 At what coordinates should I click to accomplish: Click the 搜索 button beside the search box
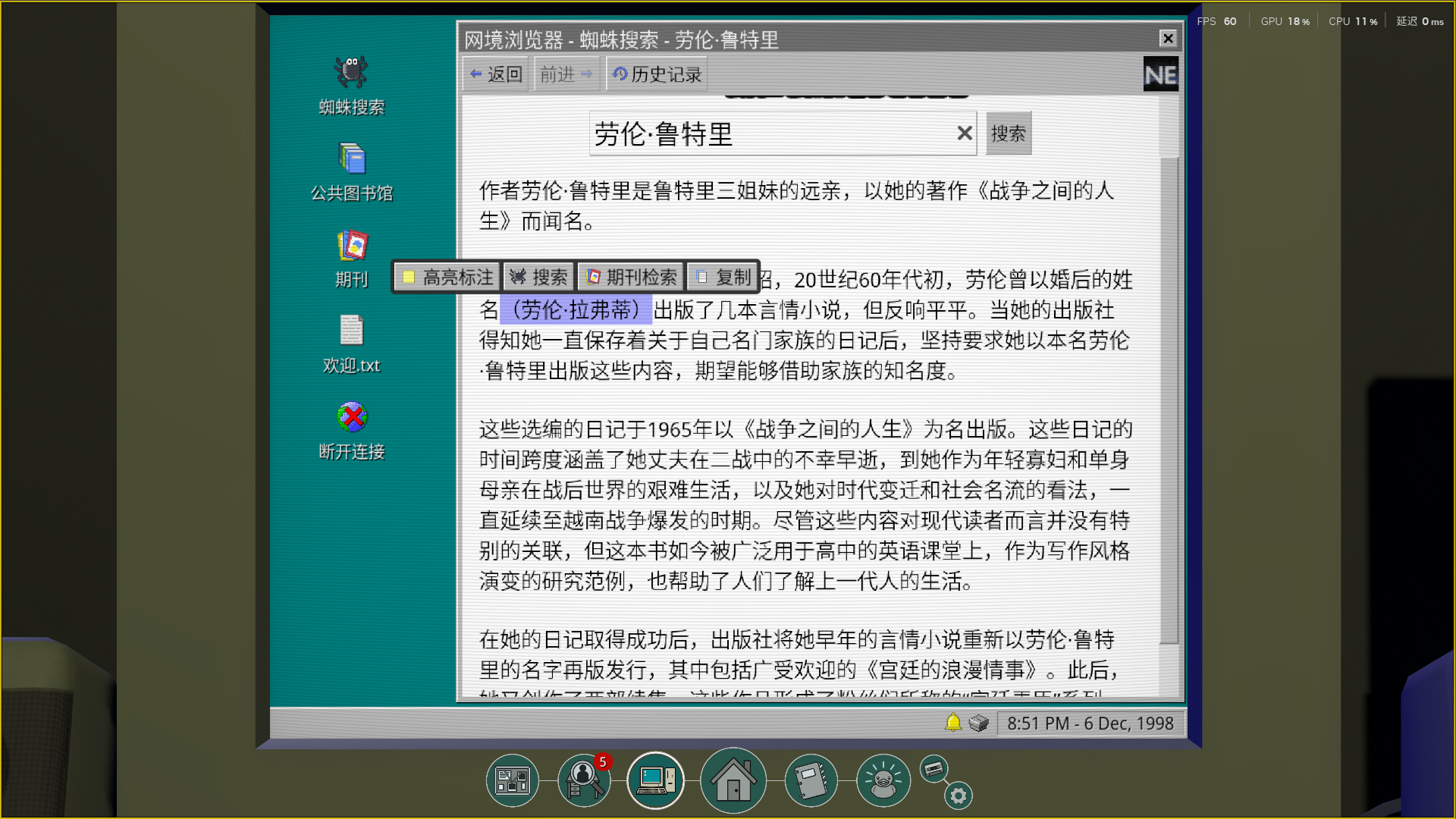click(1009, 133)
